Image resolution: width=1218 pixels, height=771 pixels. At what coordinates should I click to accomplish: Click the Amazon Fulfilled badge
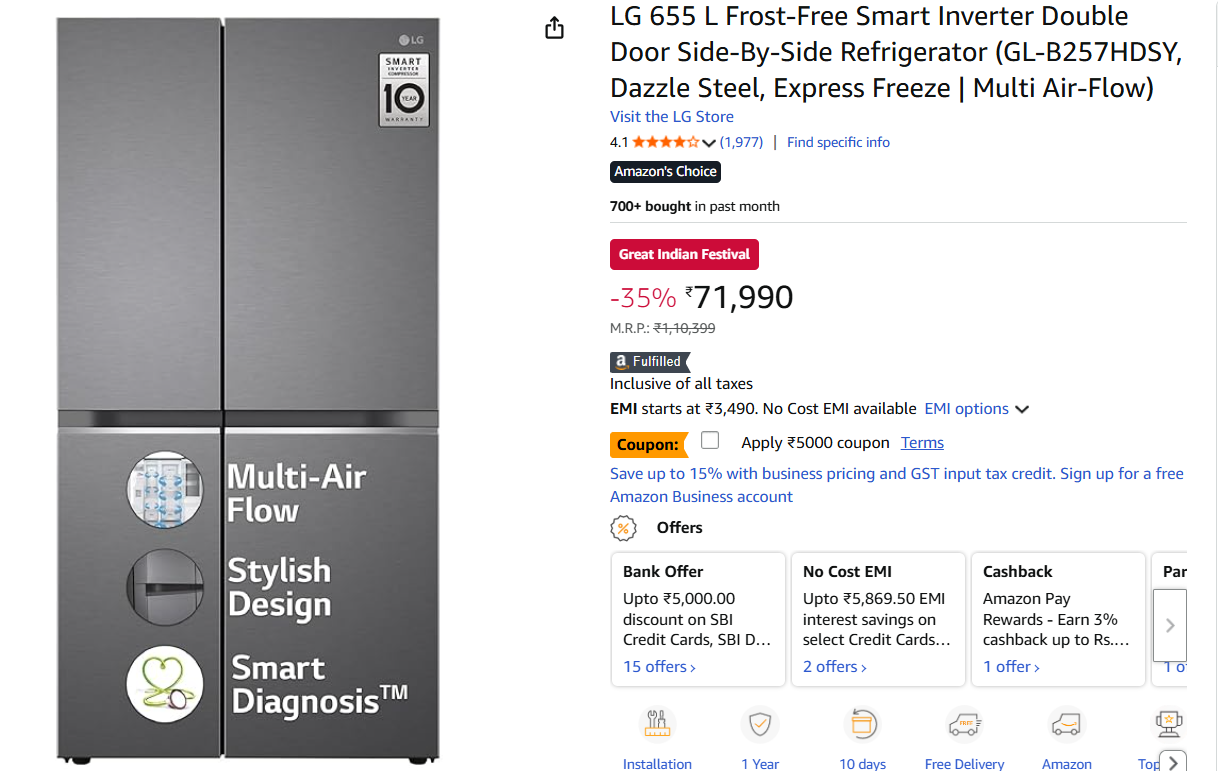650,362
